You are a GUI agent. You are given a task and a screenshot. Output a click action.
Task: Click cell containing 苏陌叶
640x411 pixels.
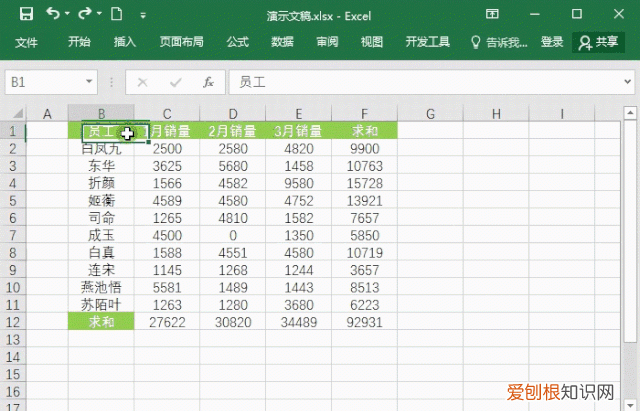[x=101, y=305]
